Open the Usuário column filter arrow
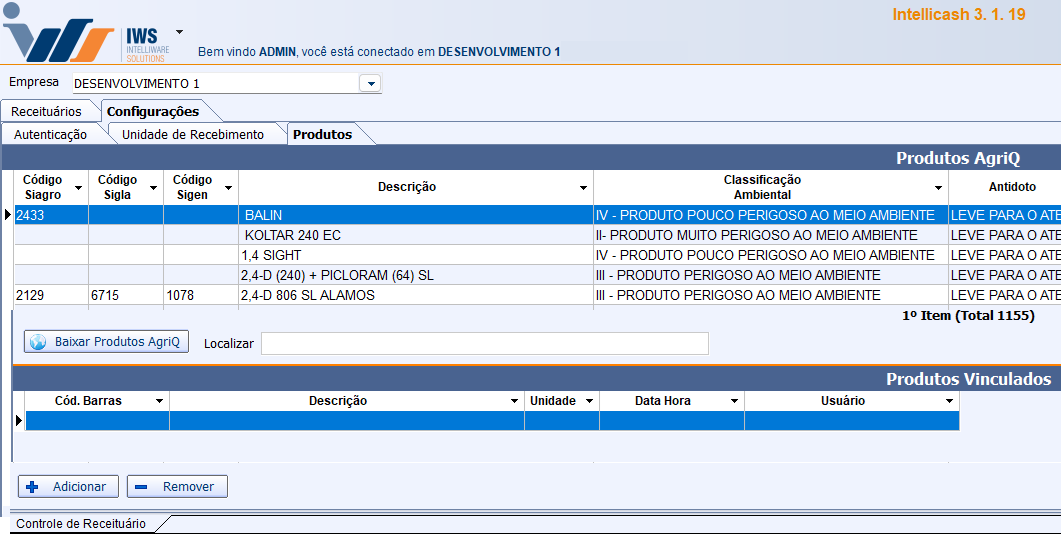 pos(949,401)
